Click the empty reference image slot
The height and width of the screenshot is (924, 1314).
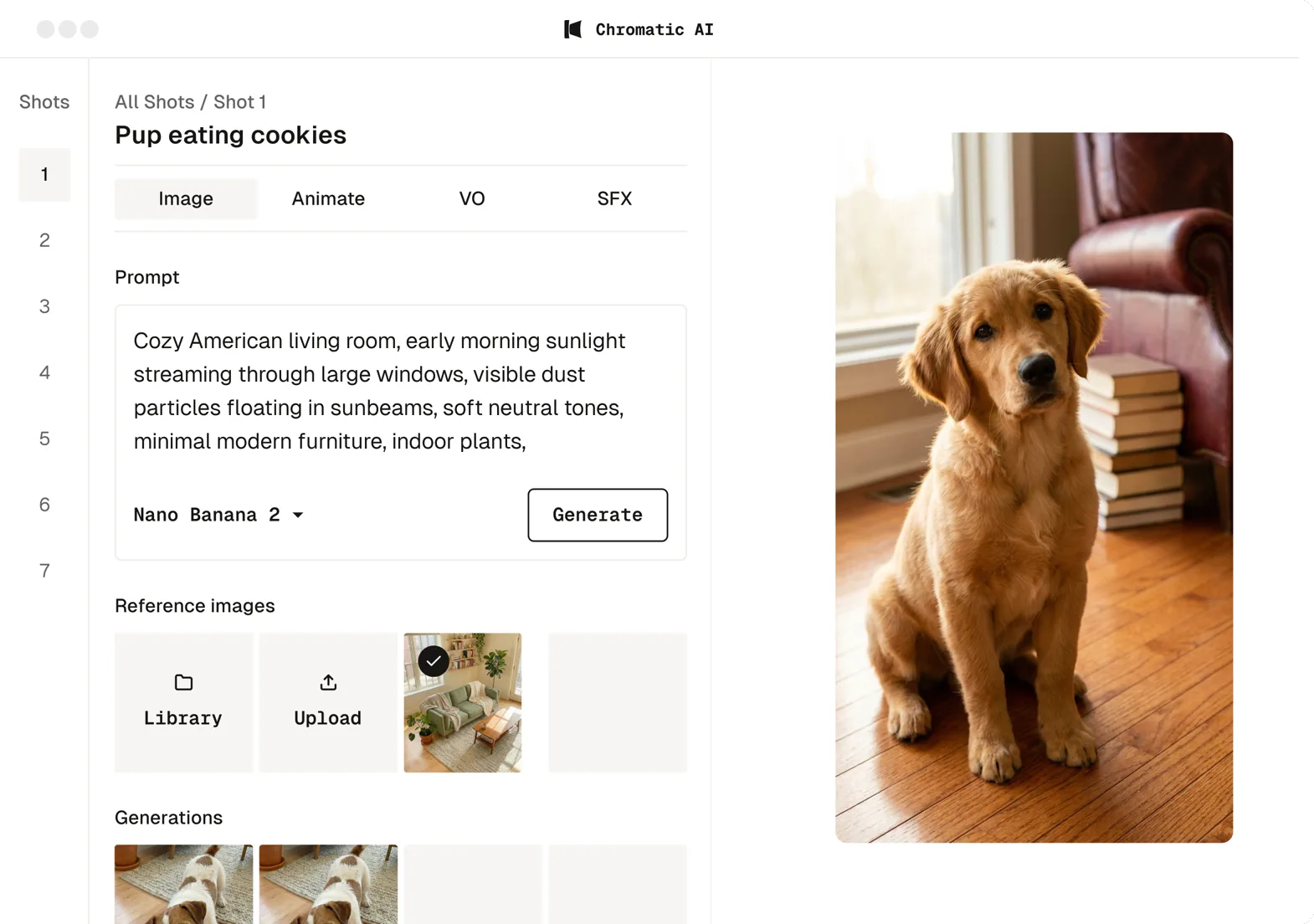[617, 702]
